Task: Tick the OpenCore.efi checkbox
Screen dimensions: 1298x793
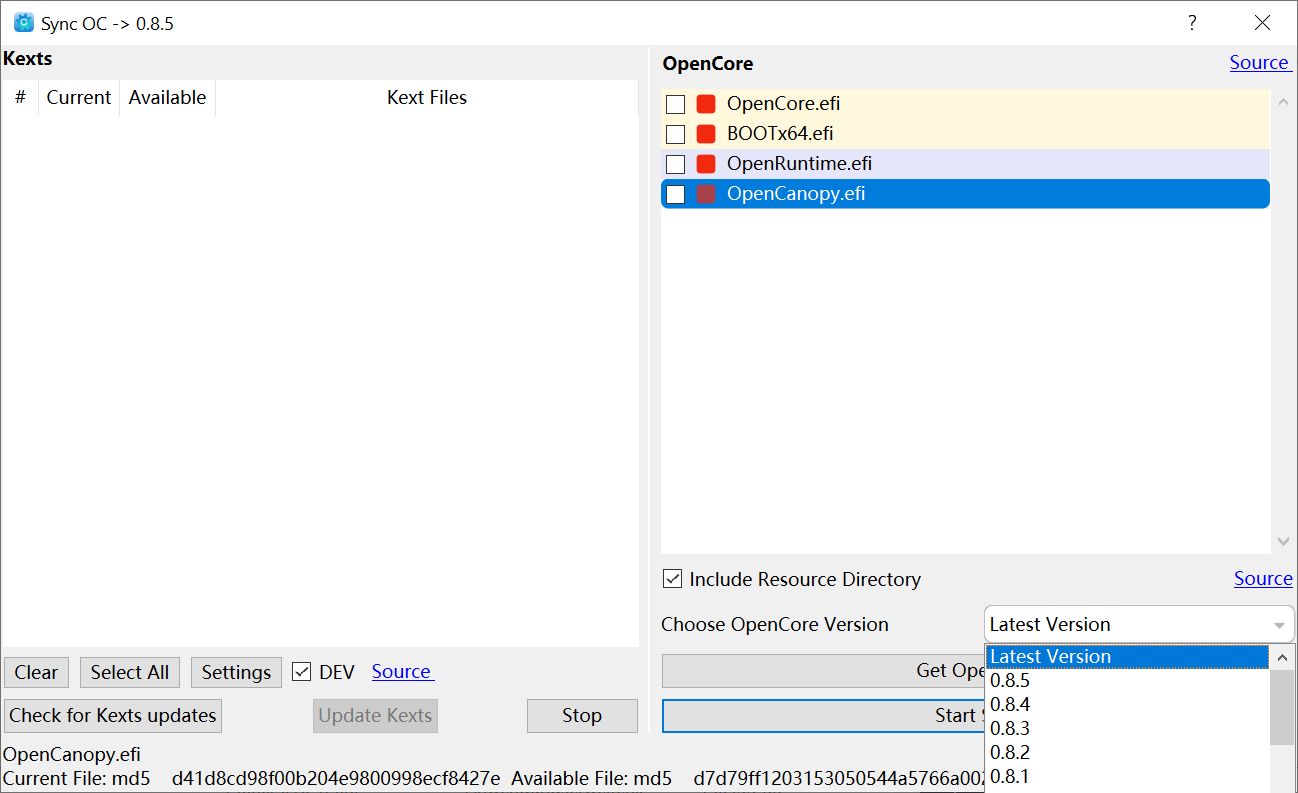Action: [676, 104]
